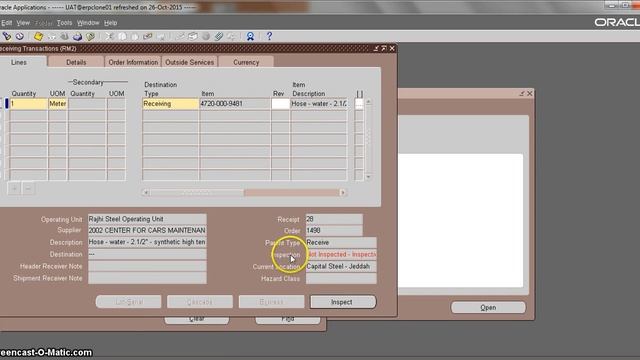Screen dimensions: 640x360
Task: Close the Receiving Transactions window
Action: [x=392, y=49]
